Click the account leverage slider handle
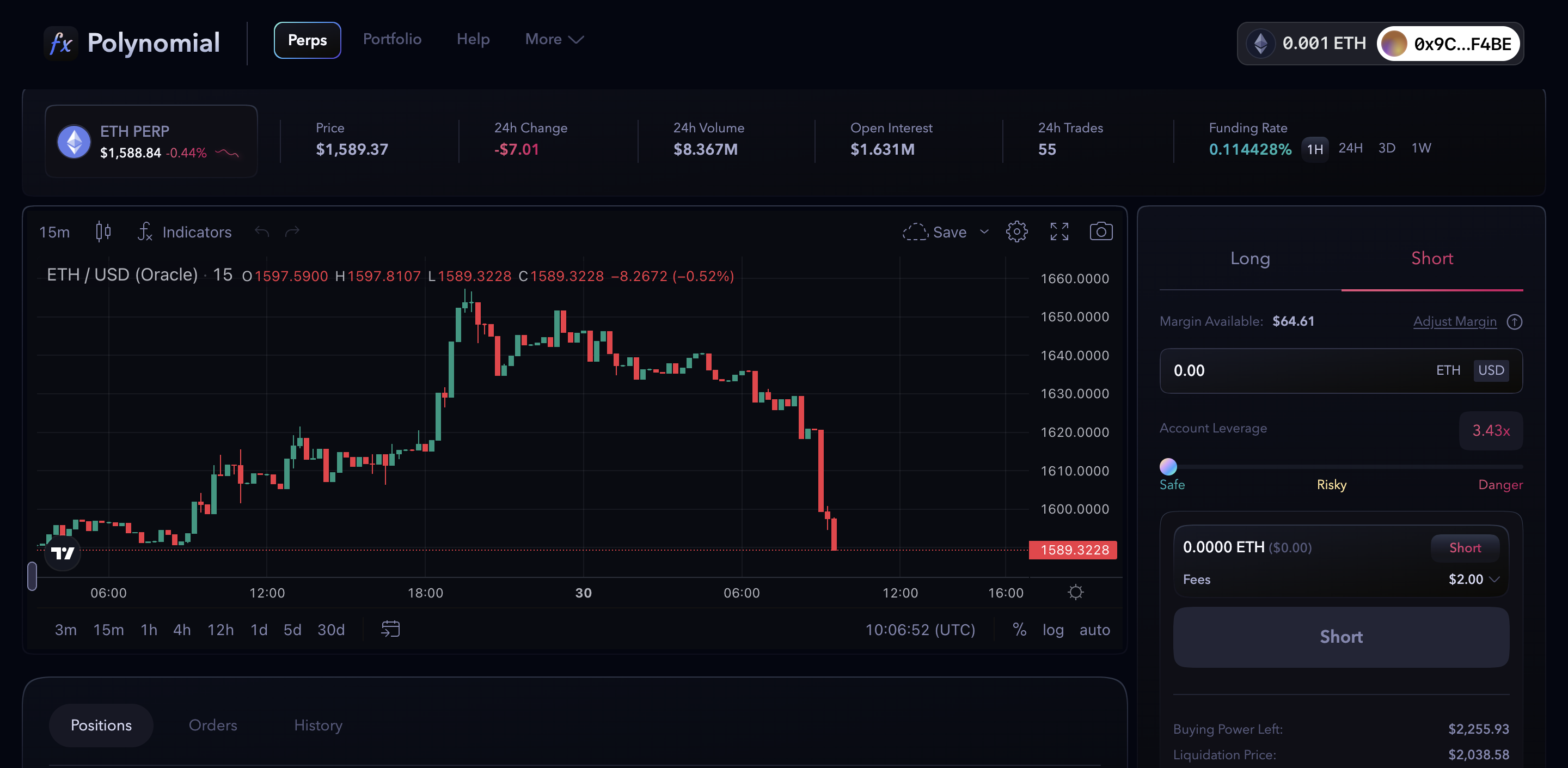This screenshot has width=1568, height=768. [x=1168, y=467]
